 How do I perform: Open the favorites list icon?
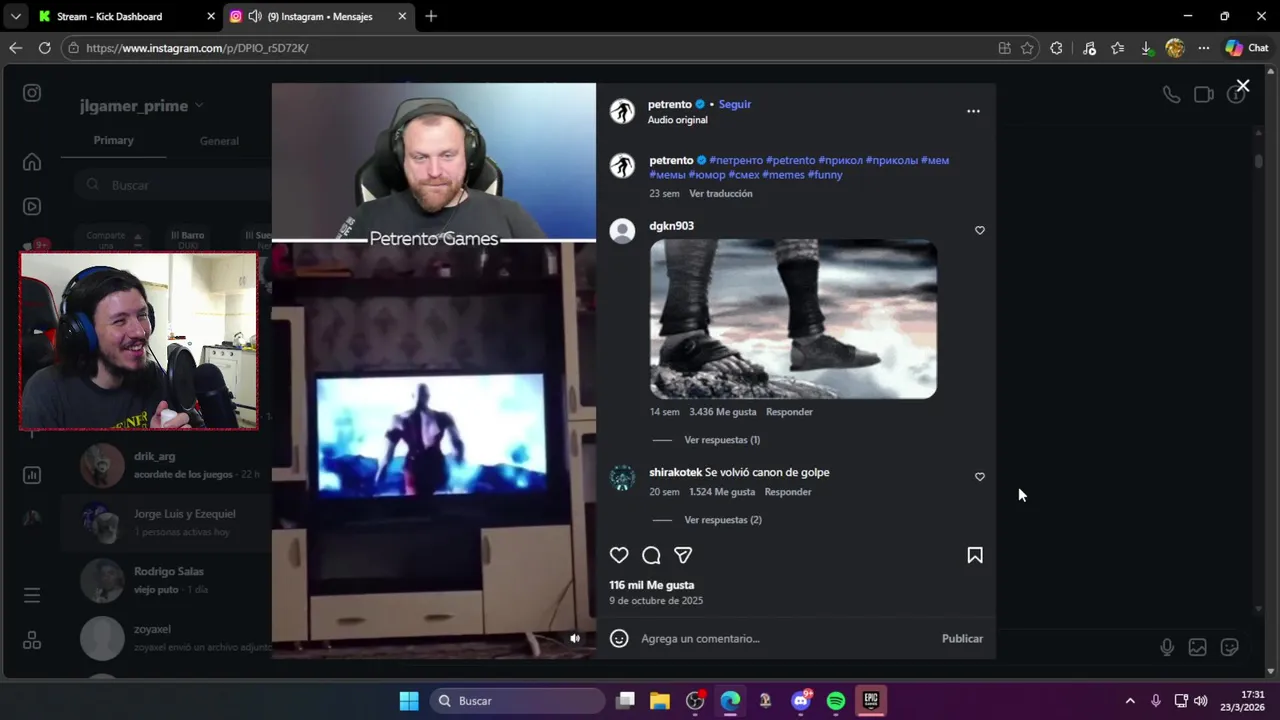click(1118, 48)
